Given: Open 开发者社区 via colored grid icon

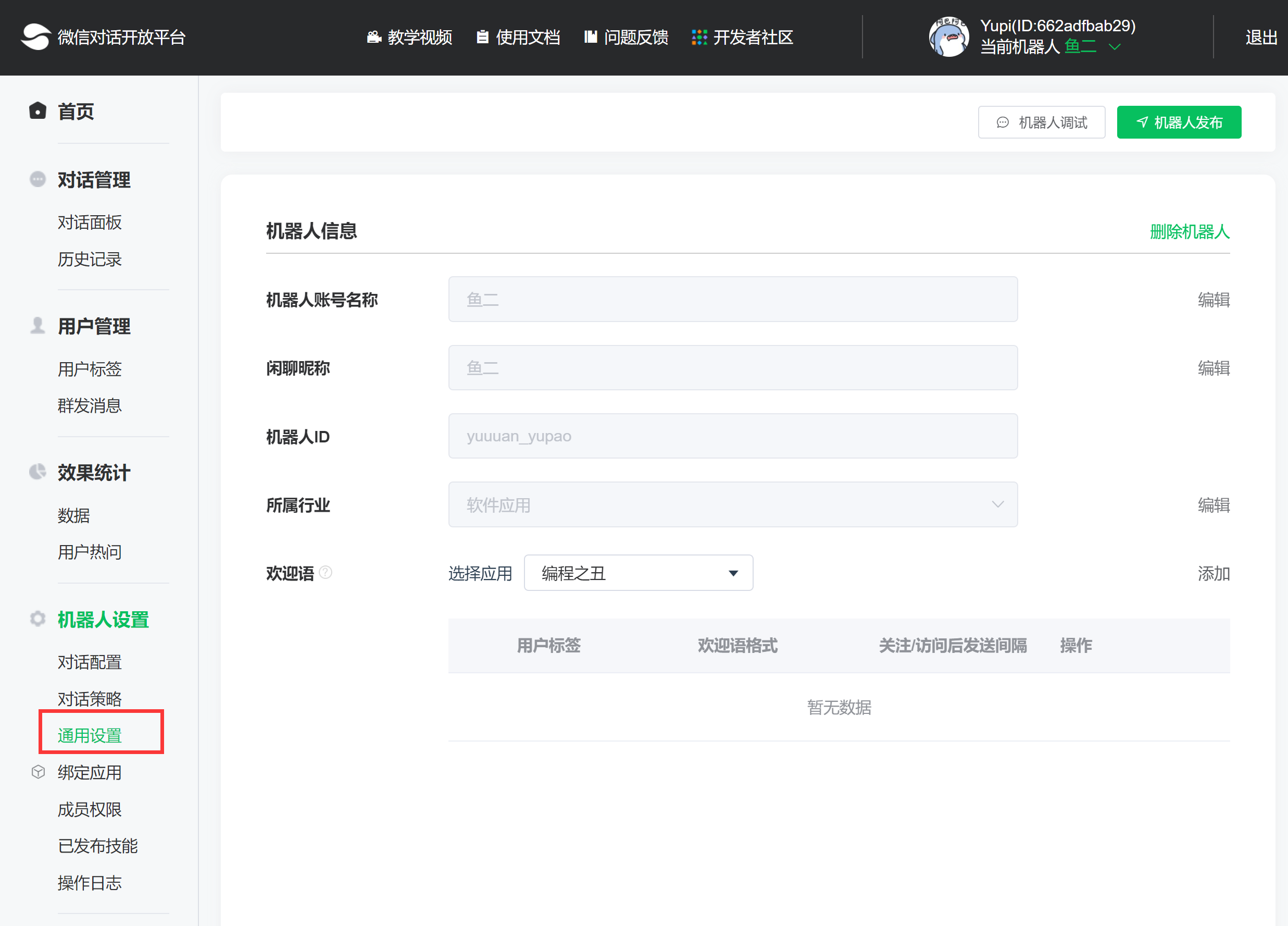Looking at the screenshot, I should click(699, 38).
